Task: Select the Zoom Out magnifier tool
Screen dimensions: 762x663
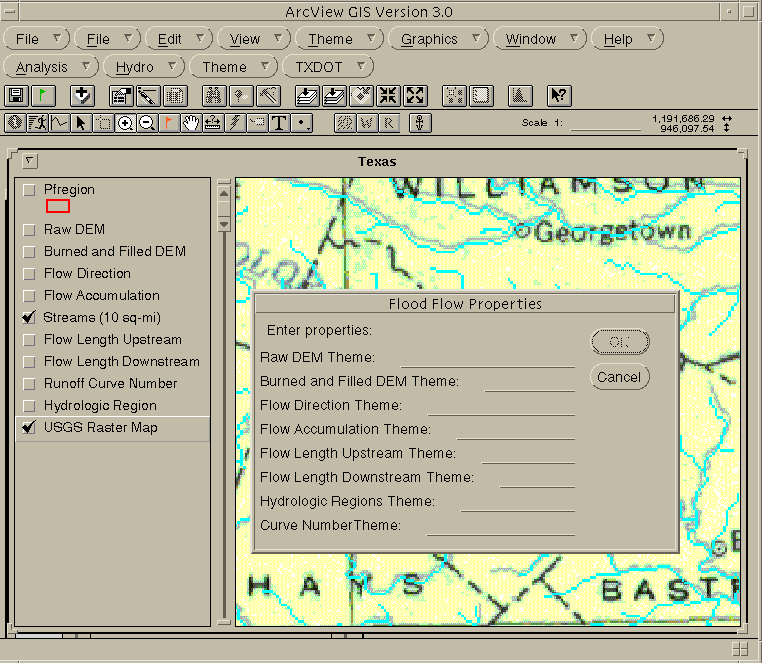Action: pyautogui.click(x=146, y=123)
